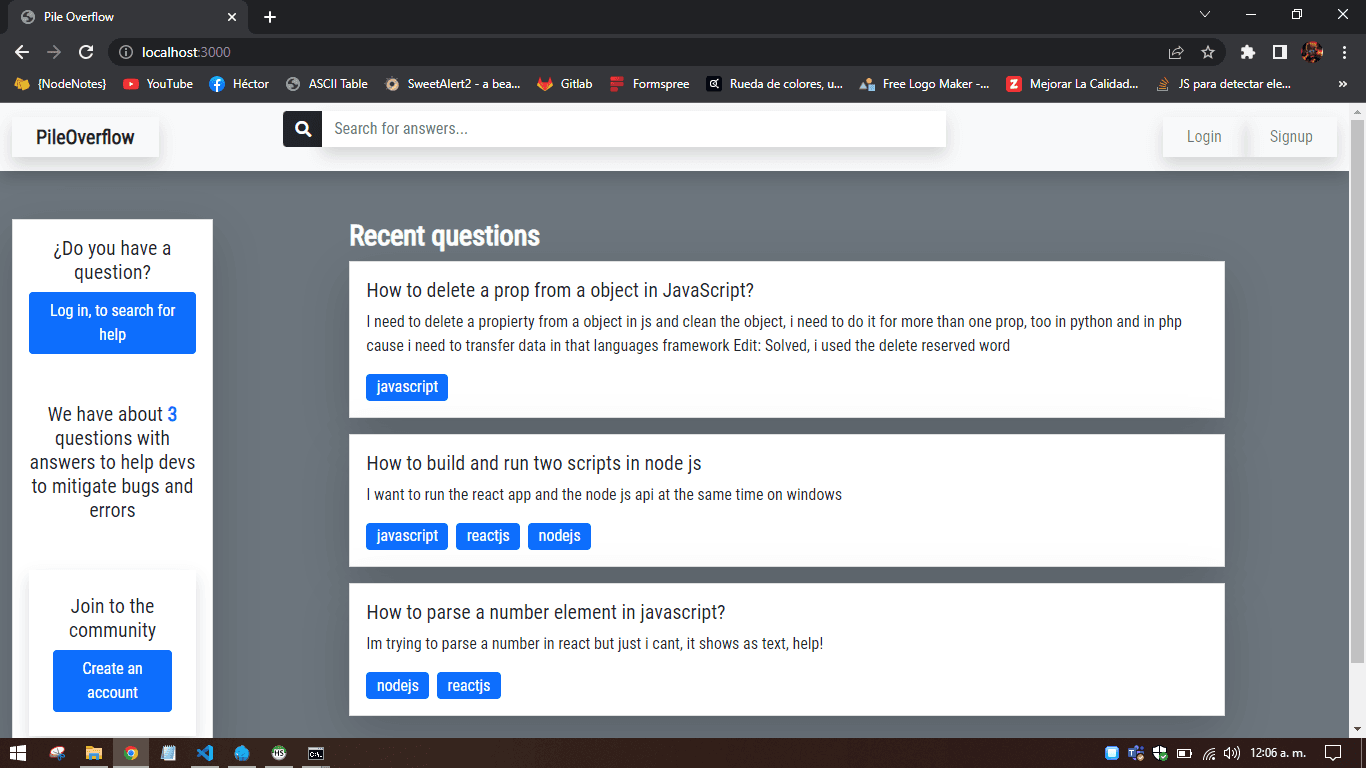The width and height of the screenshot is (1366, 768).
Task: Open the Mejorar La Calidad bookmark
Action: point(1073,84)
